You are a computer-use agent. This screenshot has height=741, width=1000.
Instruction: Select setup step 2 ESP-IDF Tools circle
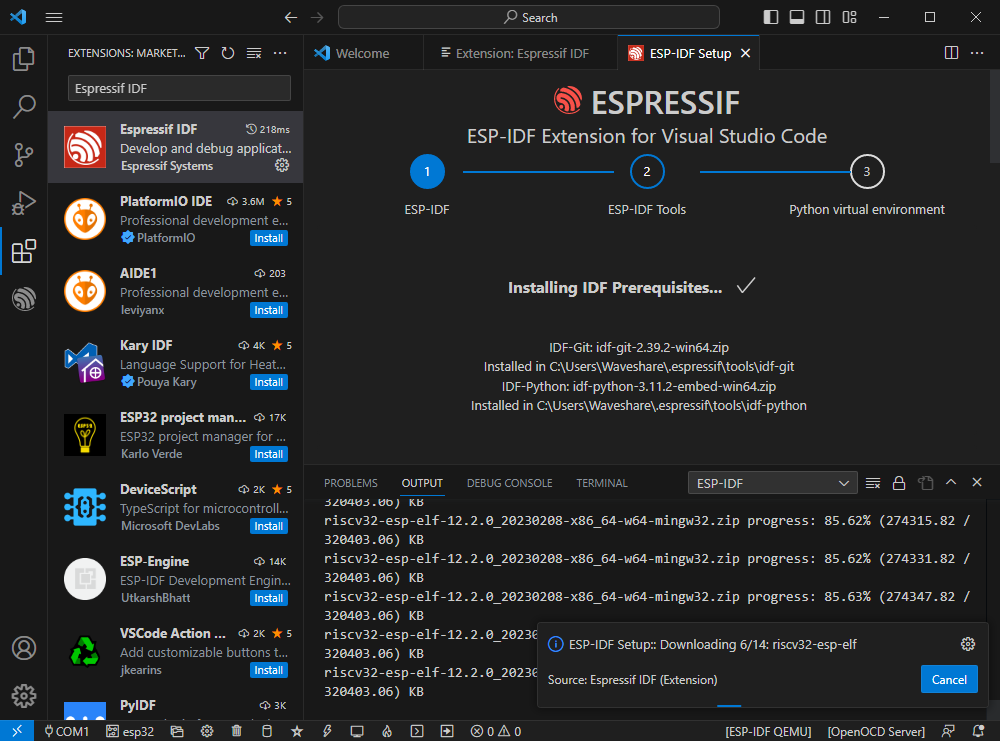[647, 172]
